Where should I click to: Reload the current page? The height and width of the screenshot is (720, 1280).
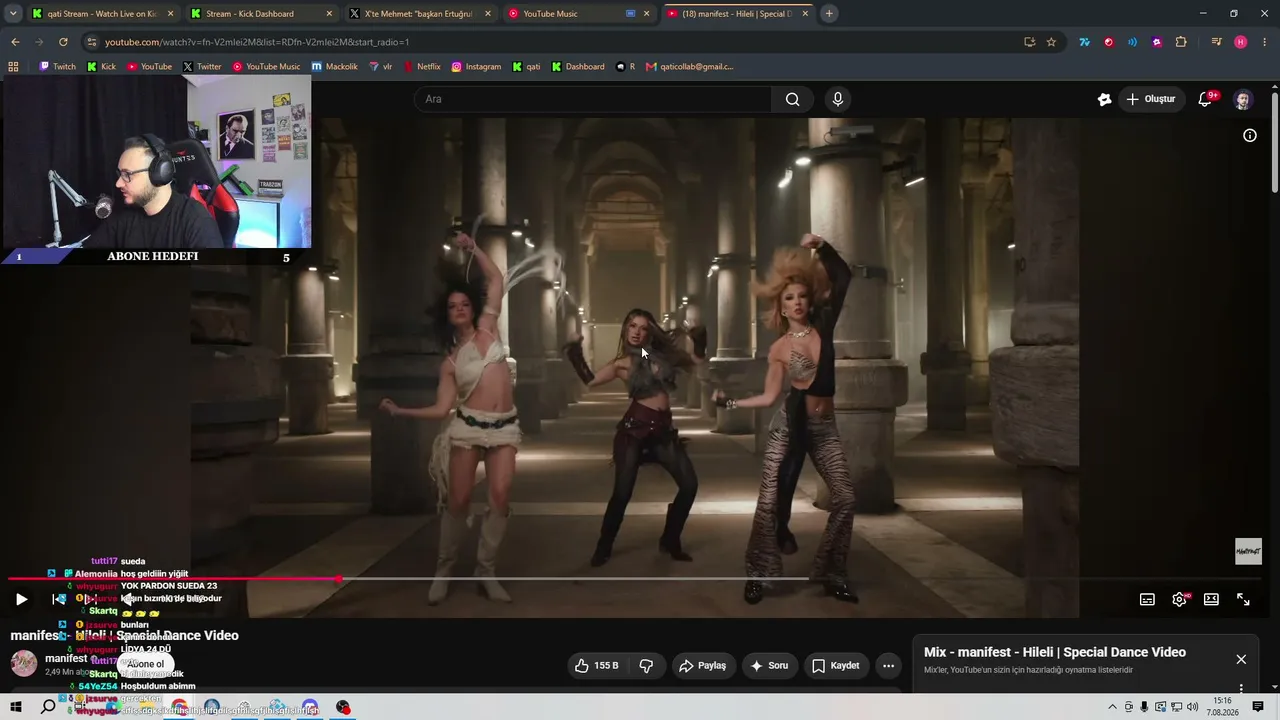[63, 42]
